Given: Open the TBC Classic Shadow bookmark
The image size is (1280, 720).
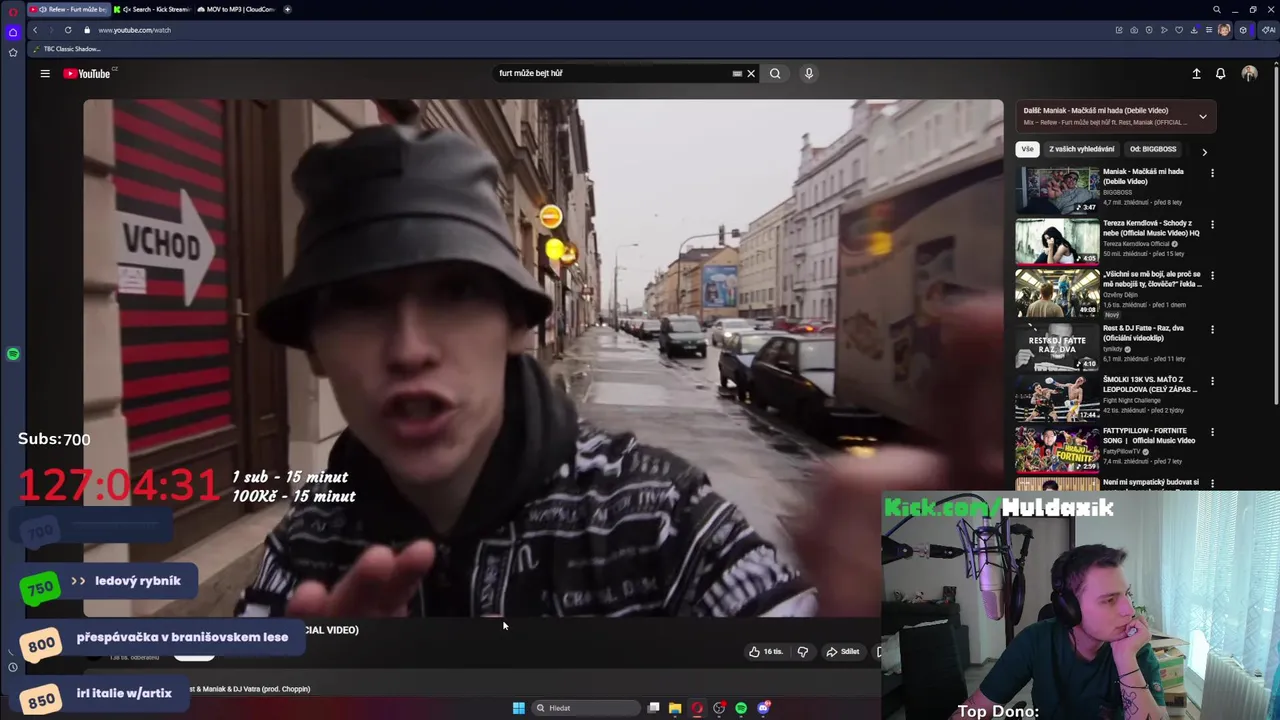Looking at the screenshot, I should click(x=67, y=49).
